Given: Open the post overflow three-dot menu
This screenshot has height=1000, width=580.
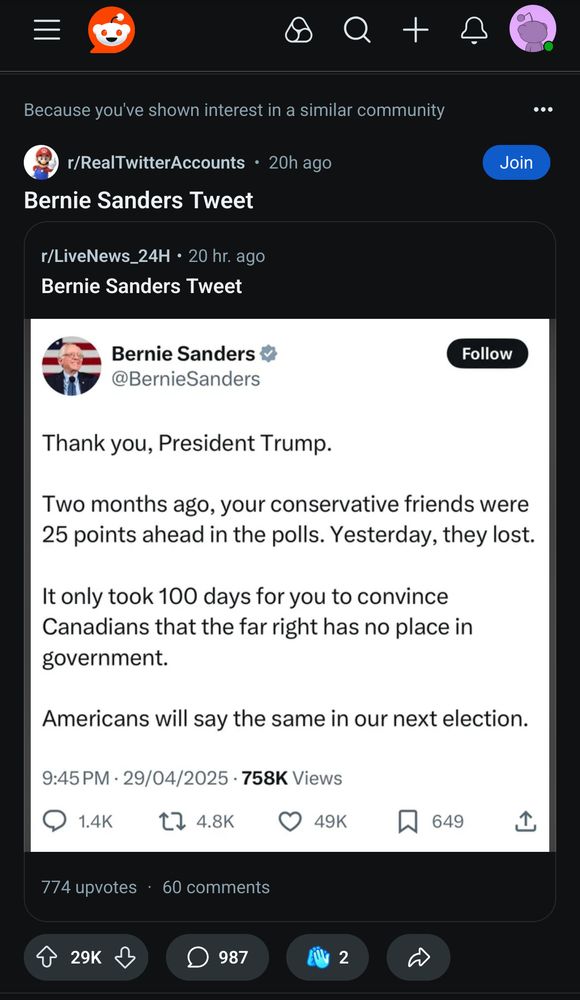Looking at the screenshot, I should [543, 110].
